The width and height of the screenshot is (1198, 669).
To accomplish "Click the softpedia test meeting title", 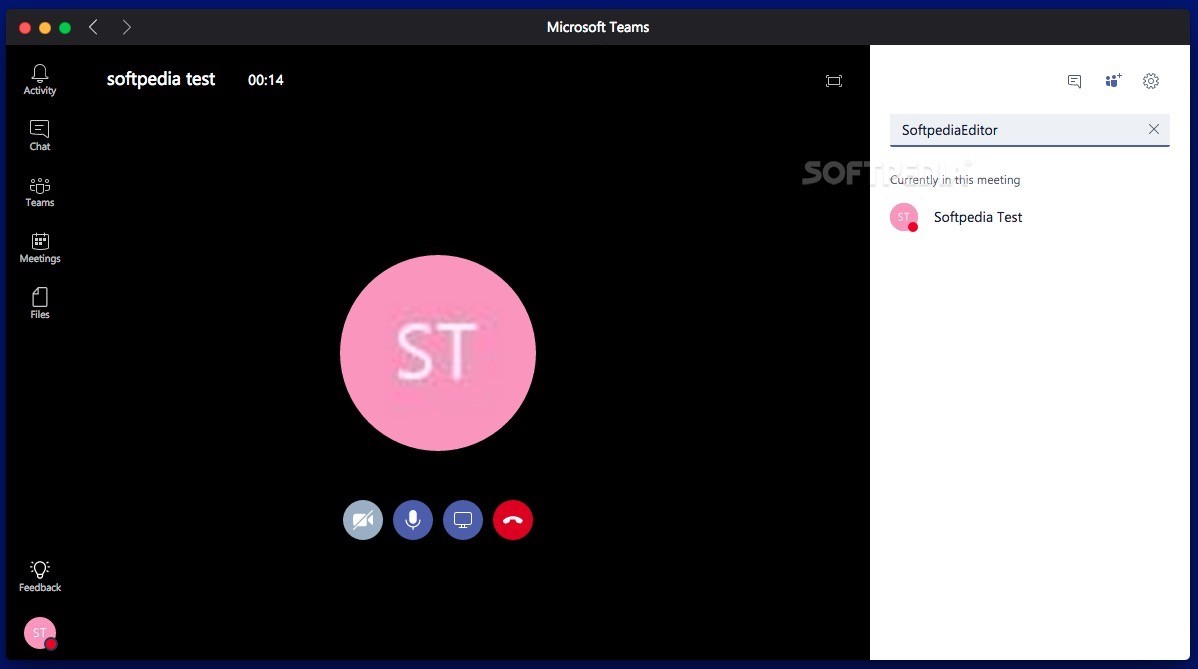I will [x=161, y=79].
